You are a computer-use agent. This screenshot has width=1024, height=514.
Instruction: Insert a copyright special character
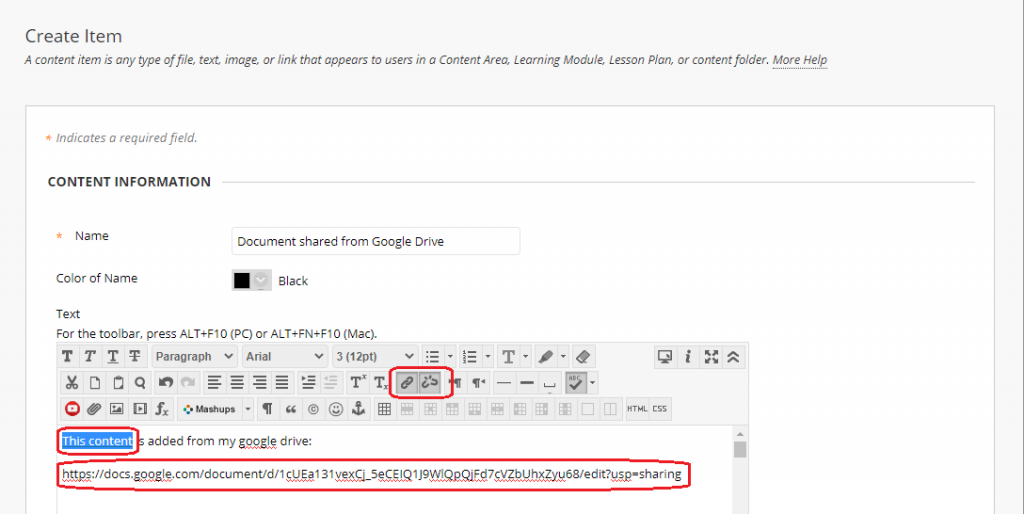click(x=313, y=409)
